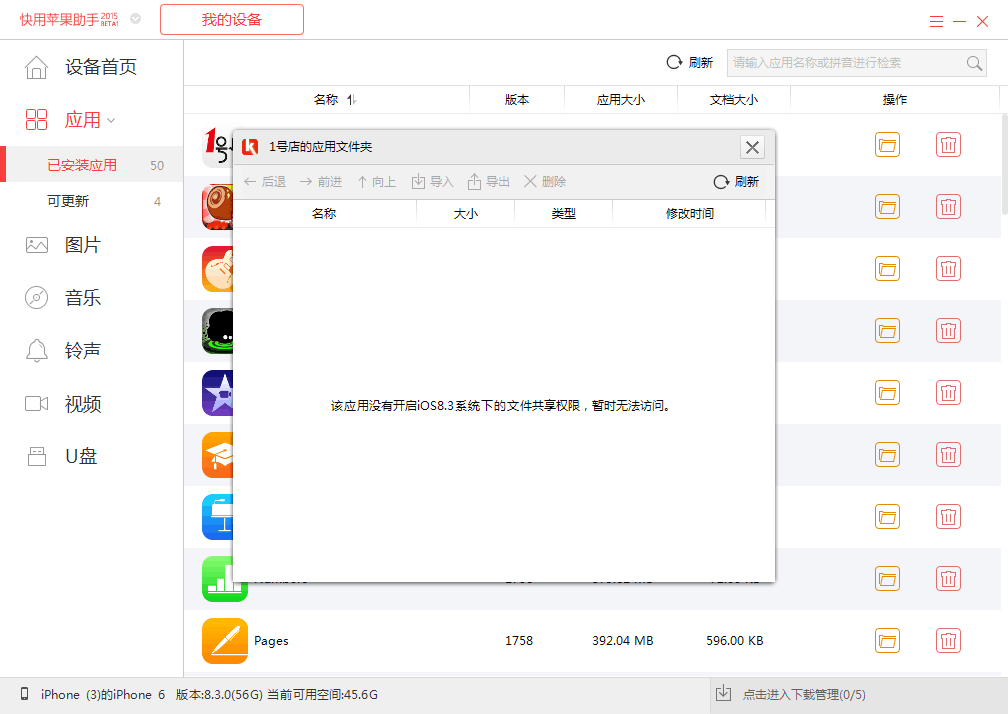Viewport: 1008px width, 714px height.
Task: Sort dialog files by 修改时间 column
Action: coord(689,213)
